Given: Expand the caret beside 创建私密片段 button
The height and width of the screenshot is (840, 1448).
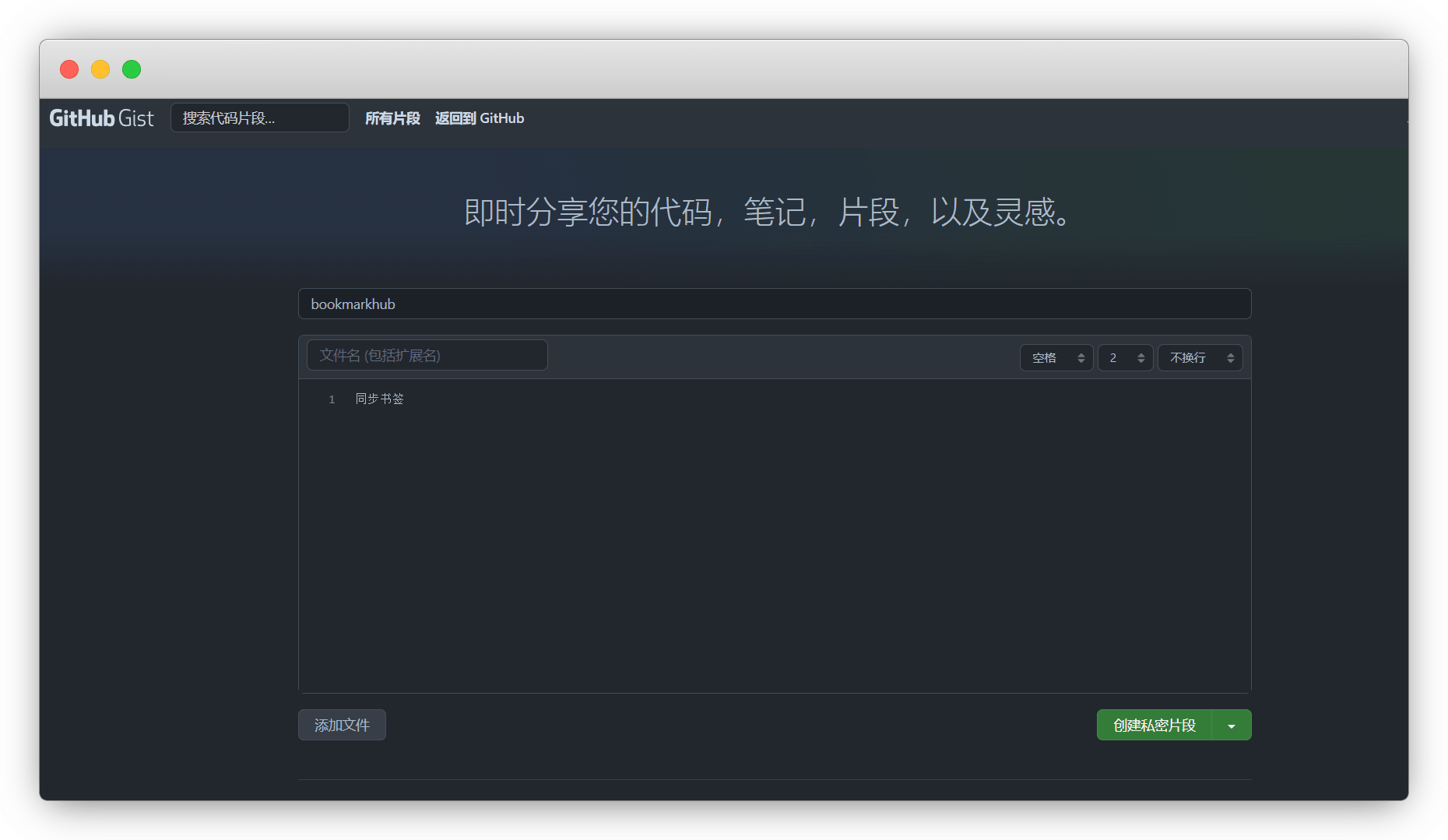Looking at the screenshot, I should point(1232,726).
